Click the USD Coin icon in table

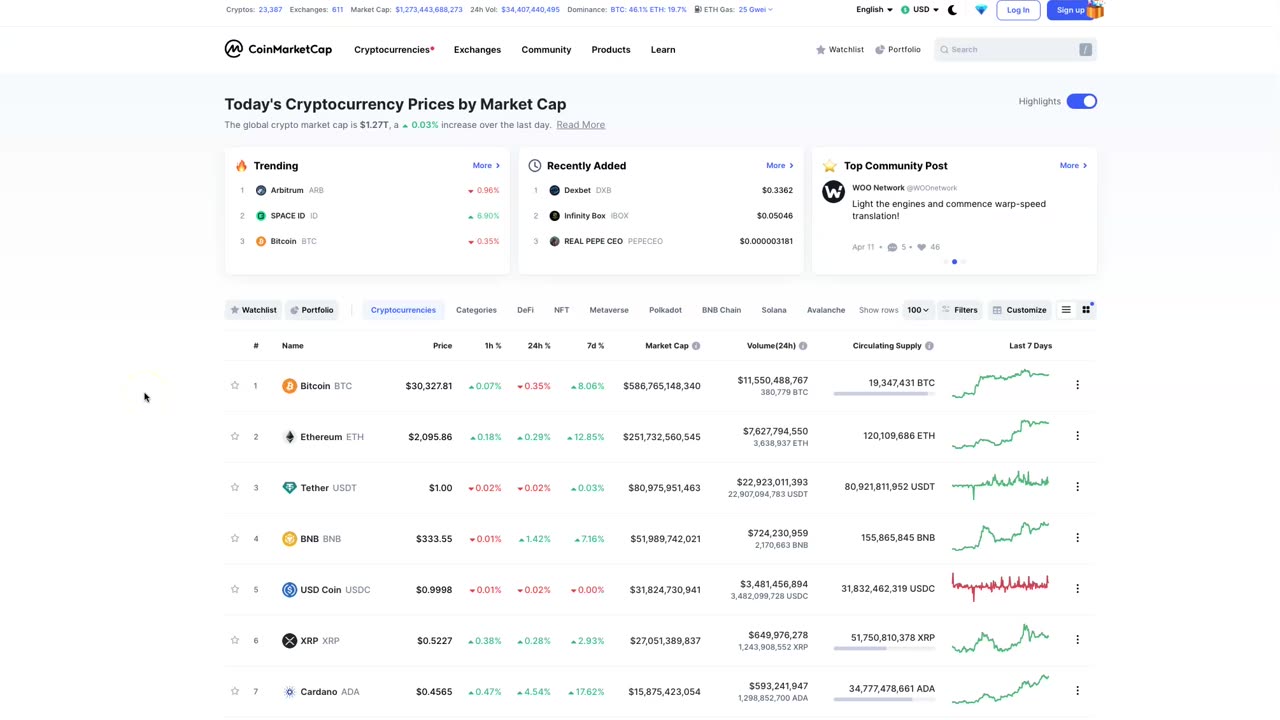pyautogui.click(x=289, y=590)
